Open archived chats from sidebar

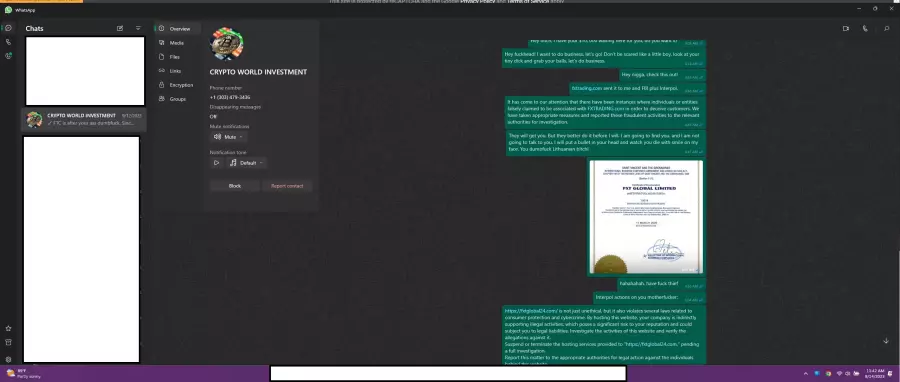[8, 342]
